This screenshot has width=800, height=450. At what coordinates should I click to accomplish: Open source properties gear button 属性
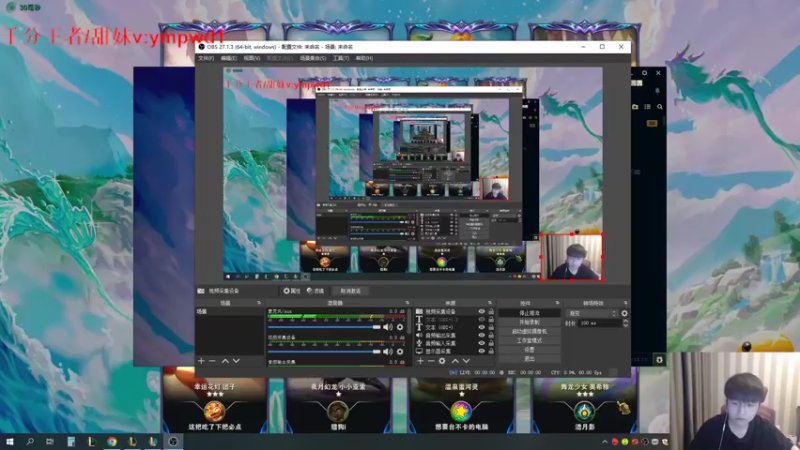point(292,291)
